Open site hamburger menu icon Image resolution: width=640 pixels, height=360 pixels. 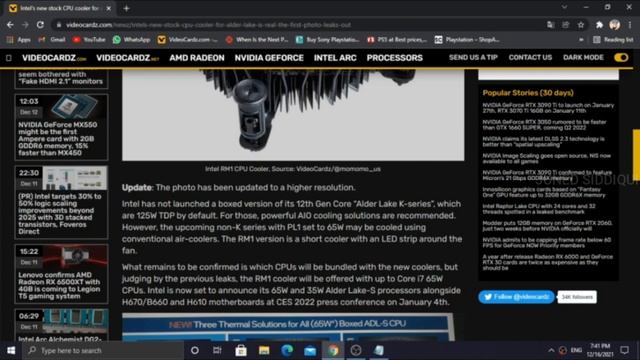pyautogui.click(x=9, y=58)
